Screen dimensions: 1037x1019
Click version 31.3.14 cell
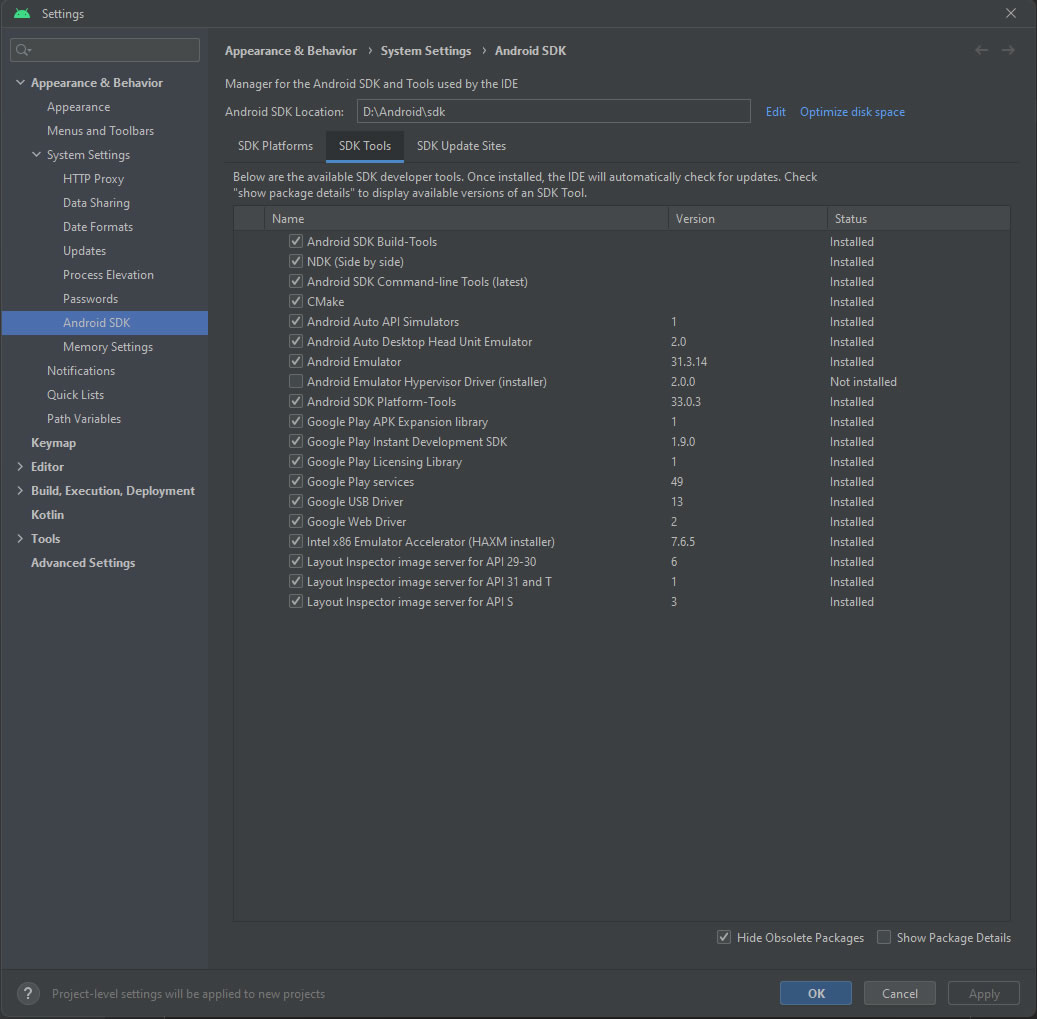[688, 362]
